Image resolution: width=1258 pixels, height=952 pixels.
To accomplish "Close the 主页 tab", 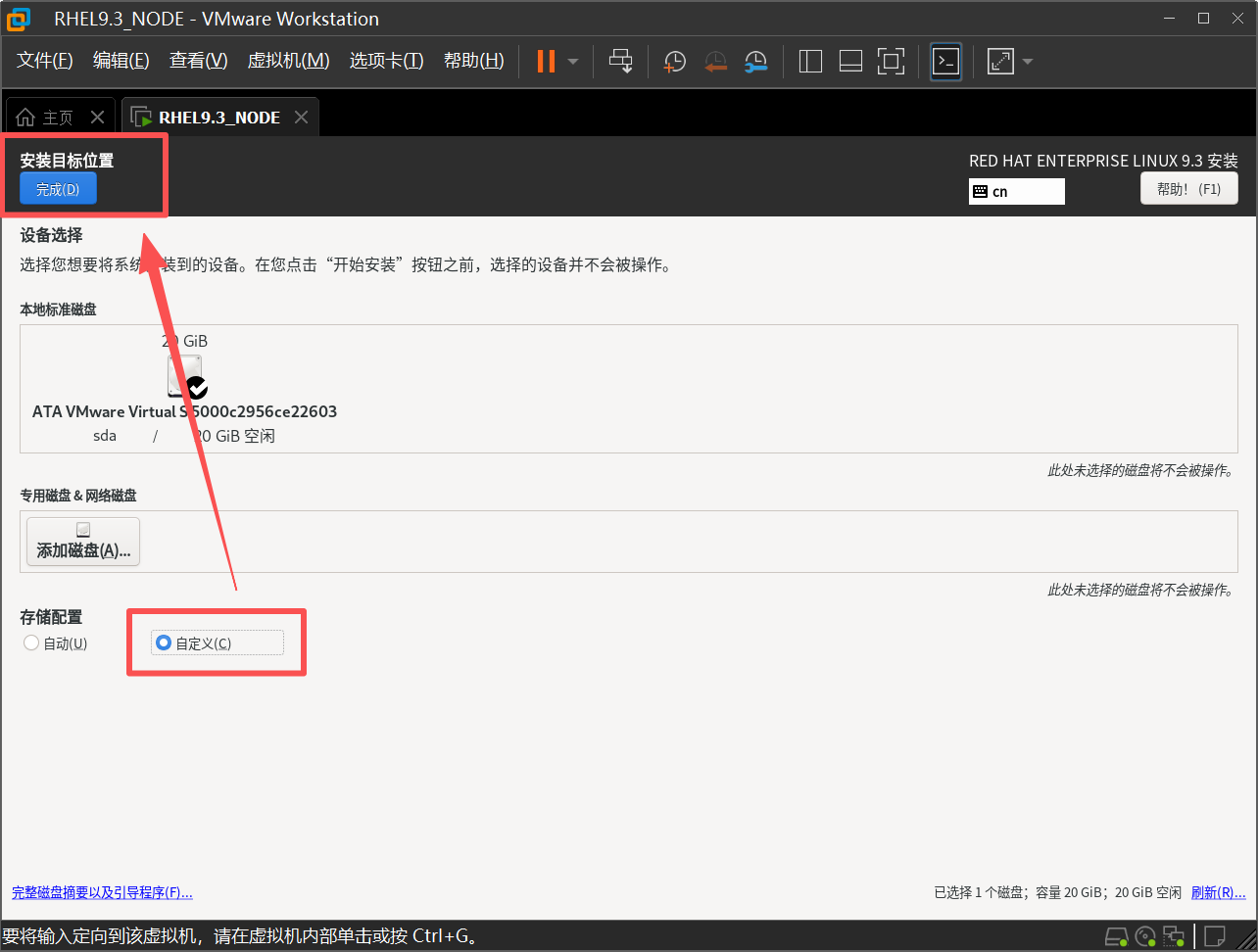I will click(x=97, y=118).
